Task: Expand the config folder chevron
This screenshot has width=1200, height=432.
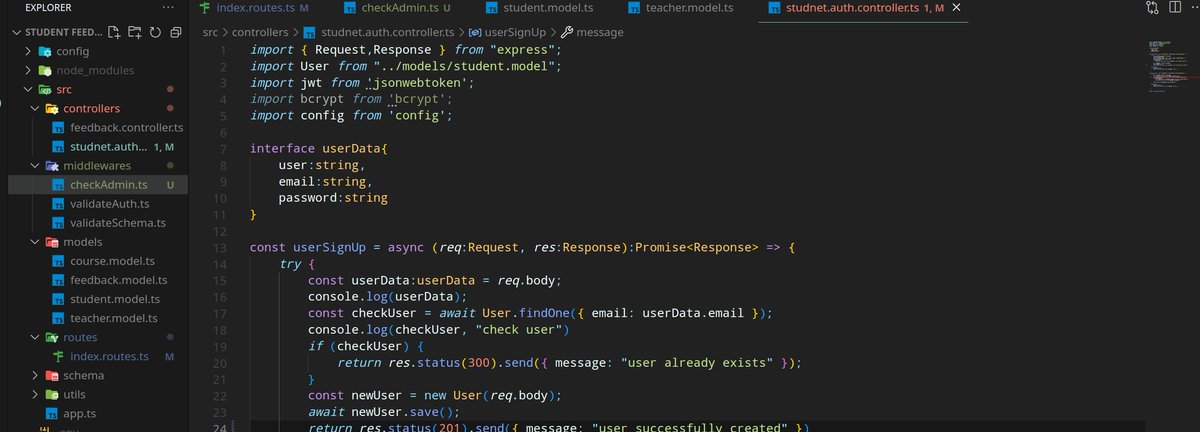Action: (26, 51)
